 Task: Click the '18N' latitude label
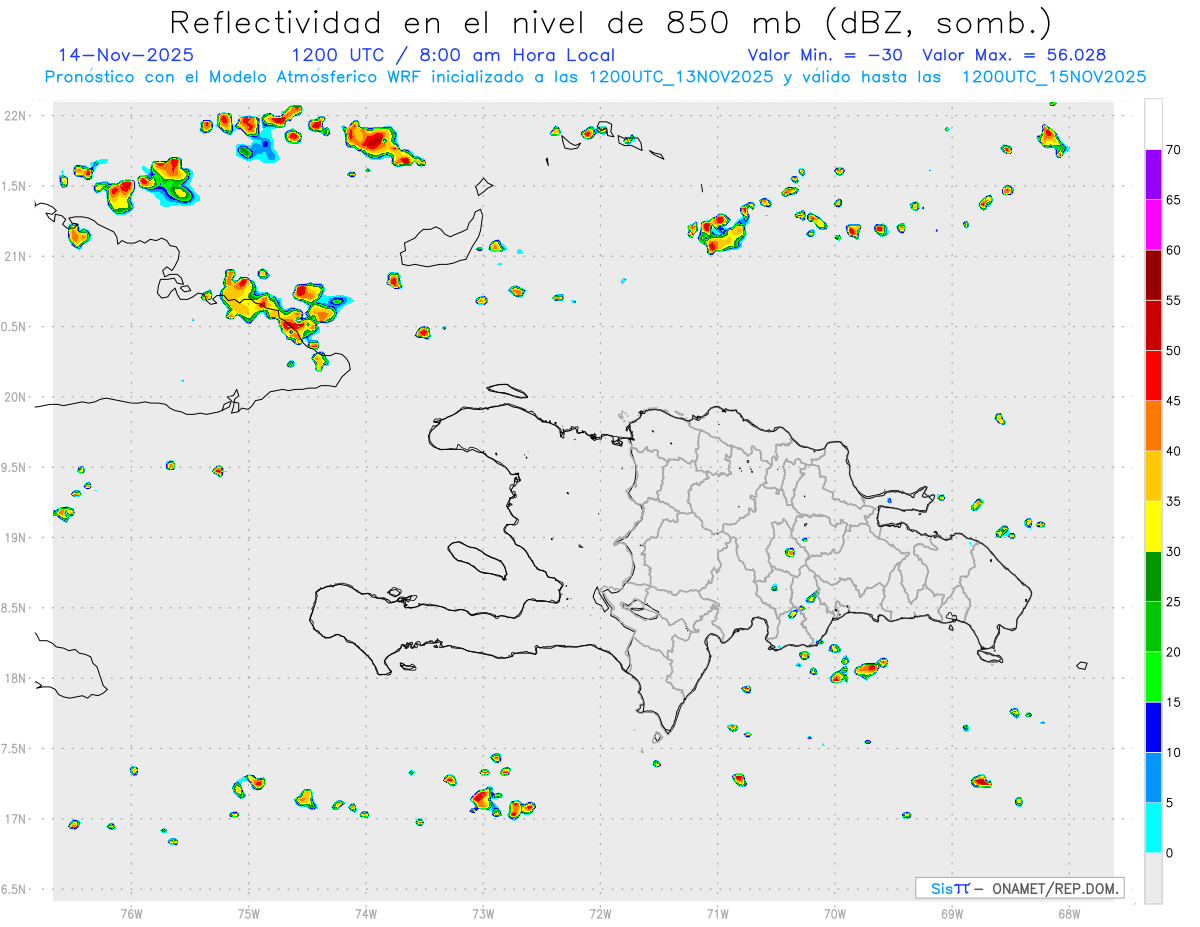point(16,679)
